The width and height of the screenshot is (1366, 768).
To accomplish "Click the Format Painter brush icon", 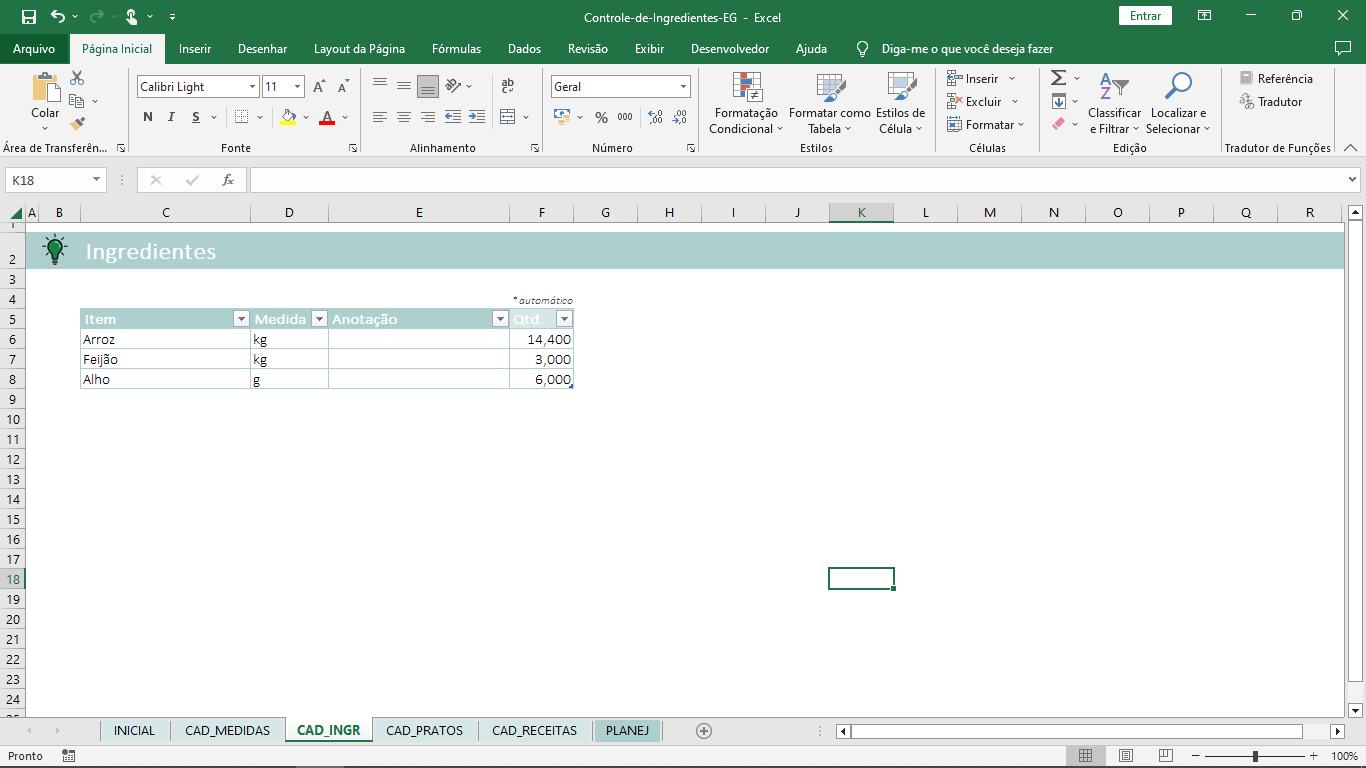I will tap(77, 124).
